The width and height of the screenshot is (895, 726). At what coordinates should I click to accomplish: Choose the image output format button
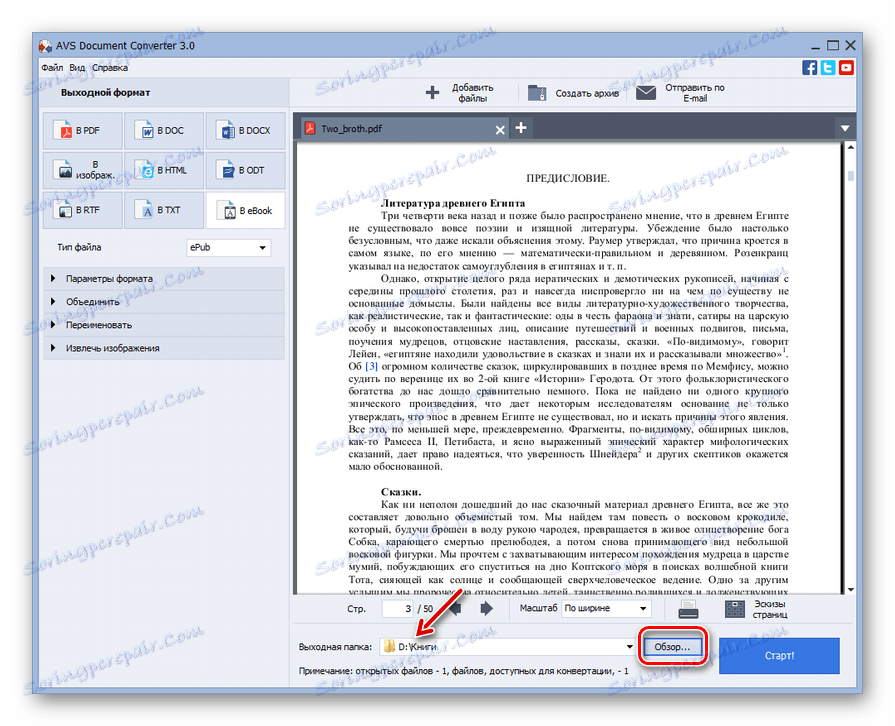click(x=82, y=170)
